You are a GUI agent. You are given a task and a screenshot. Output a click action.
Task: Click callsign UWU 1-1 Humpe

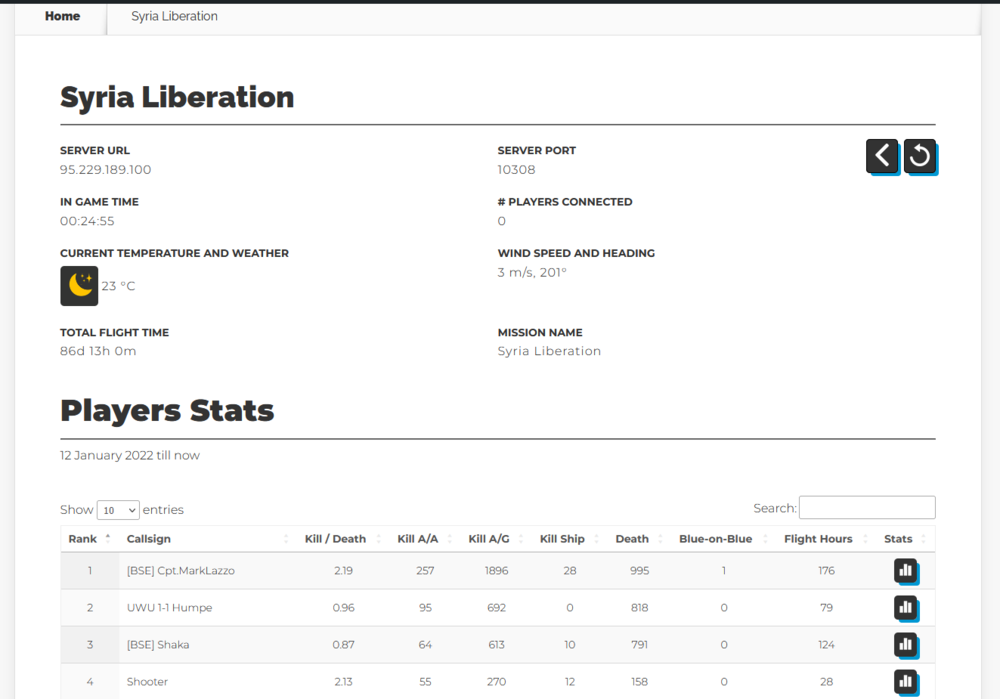(x=169, y=608)
